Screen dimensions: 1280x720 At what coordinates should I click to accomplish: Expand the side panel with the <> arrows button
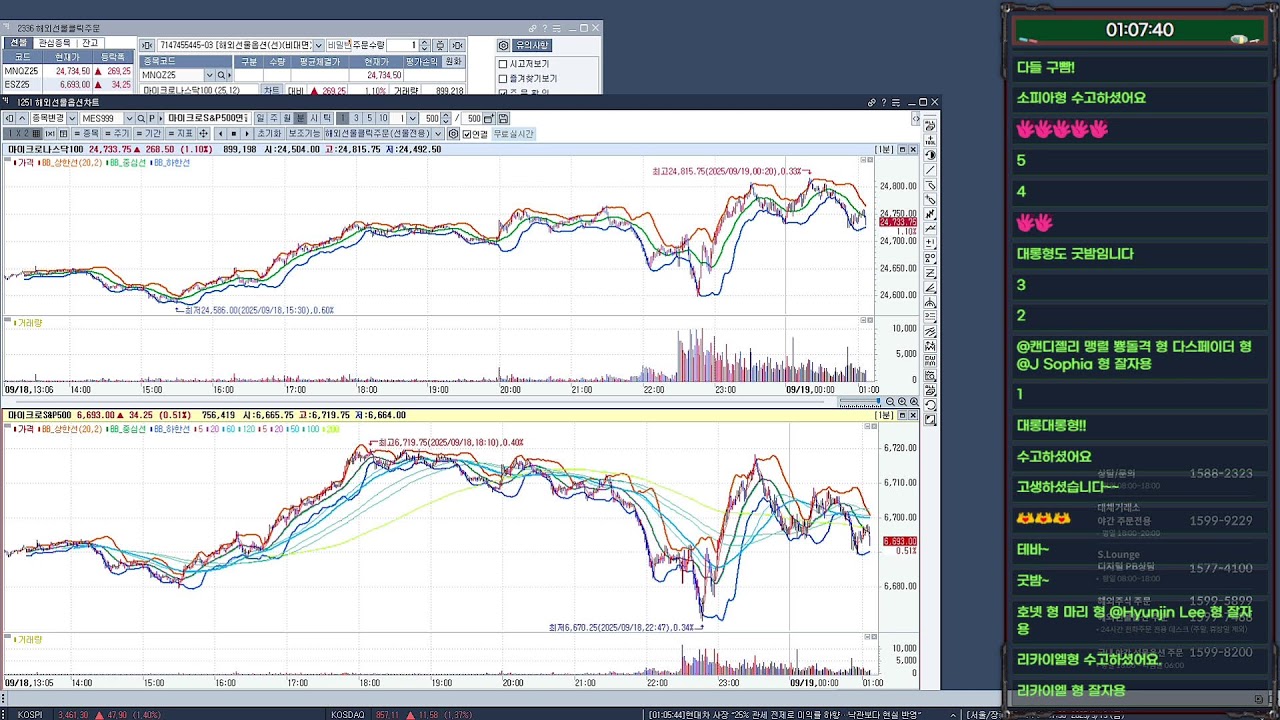pos(915,118)
